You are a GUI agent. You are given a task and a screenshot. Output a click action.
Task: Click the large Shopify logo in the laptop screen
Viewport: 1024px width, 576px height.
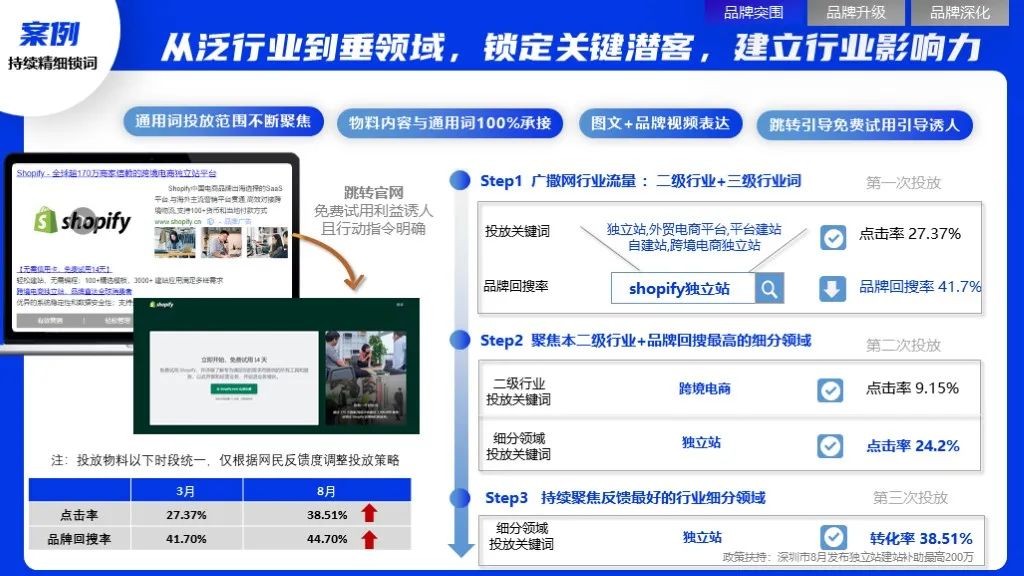[82, 221]
